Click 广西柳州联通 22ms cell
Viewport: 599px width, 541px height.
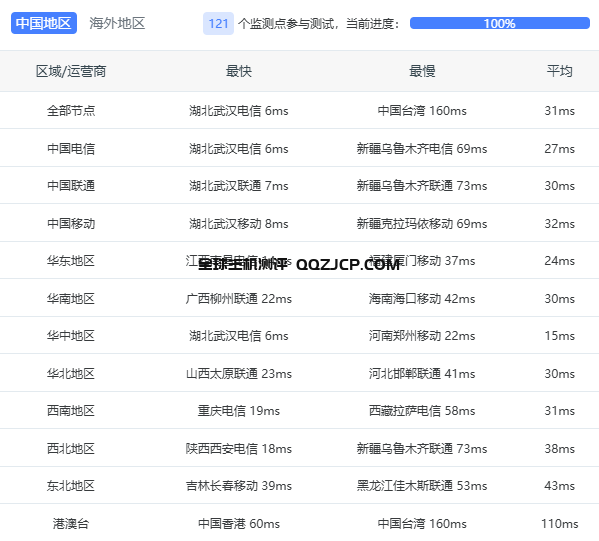(x=239, y=298)
